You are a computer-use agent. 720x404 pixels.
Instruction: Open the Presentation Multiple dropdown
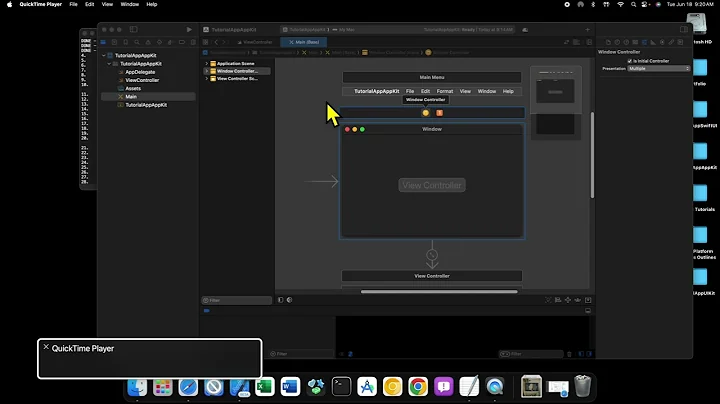pyautogui.click(x=658, y=68)
